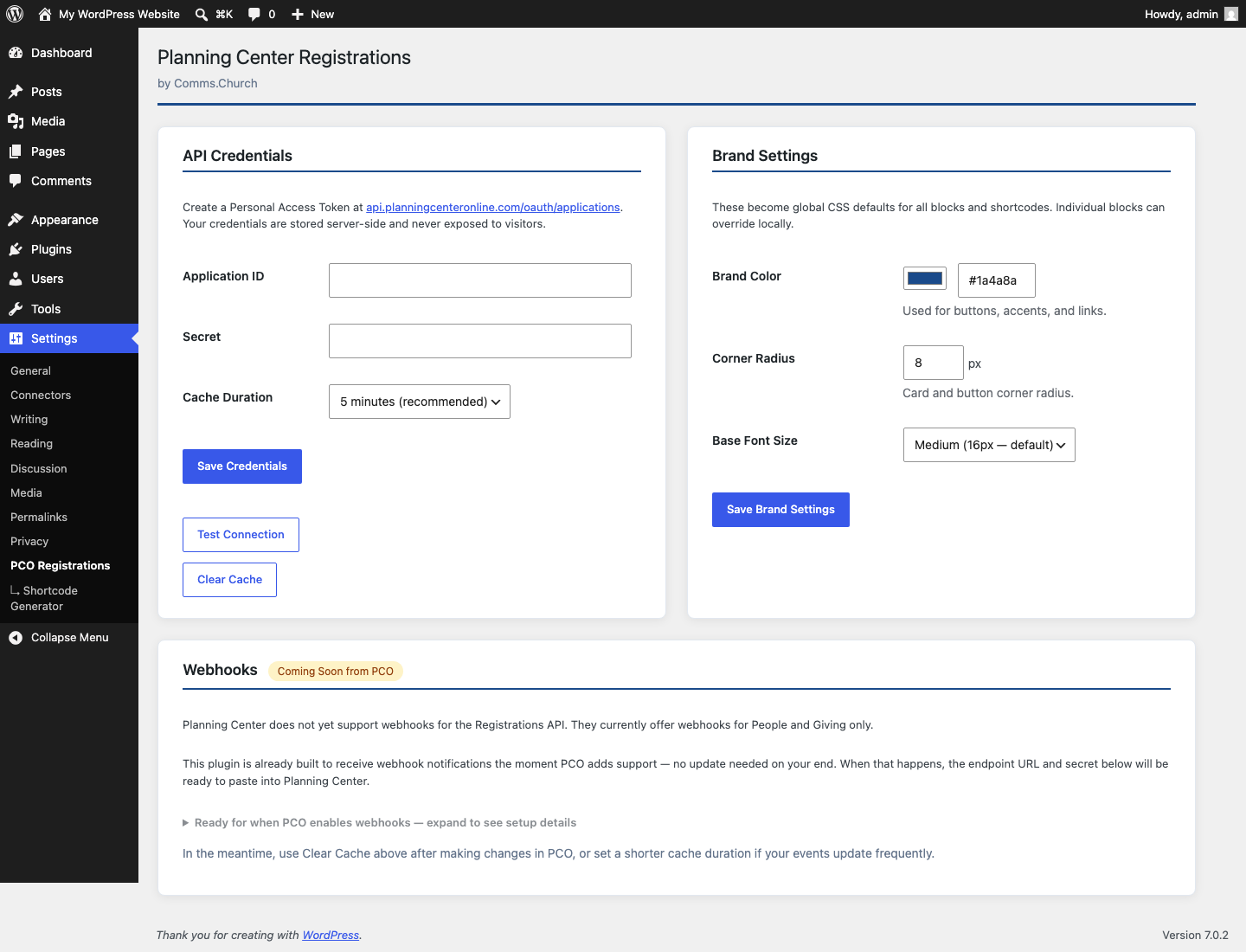Open the admin avatar icon
This screenshot has width=1246, height=952.
pyautogui.click(x=1231, y=14)
